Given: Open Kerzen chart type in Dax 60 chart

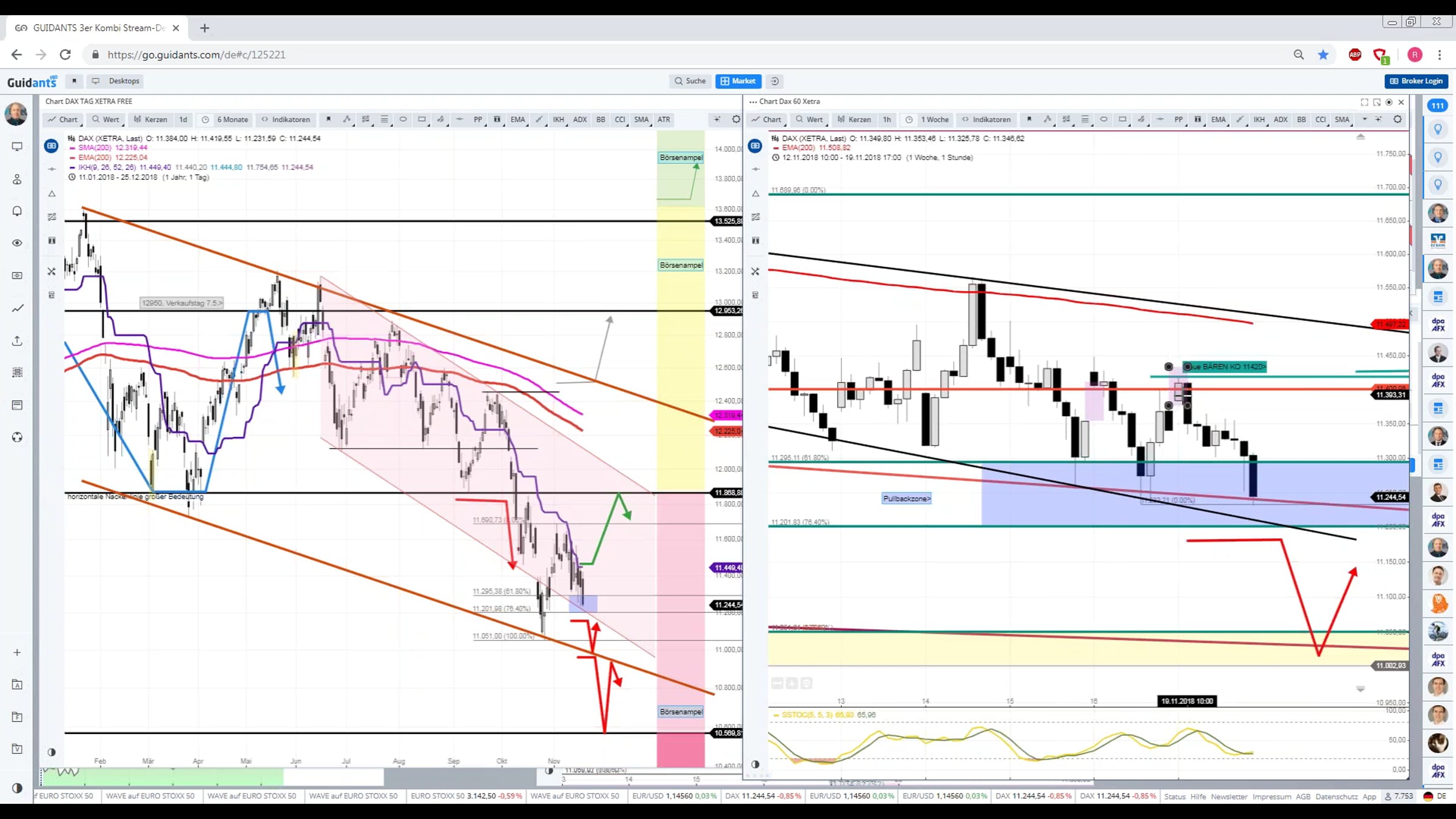Looking at the screenshot, I should pos(854,120).
